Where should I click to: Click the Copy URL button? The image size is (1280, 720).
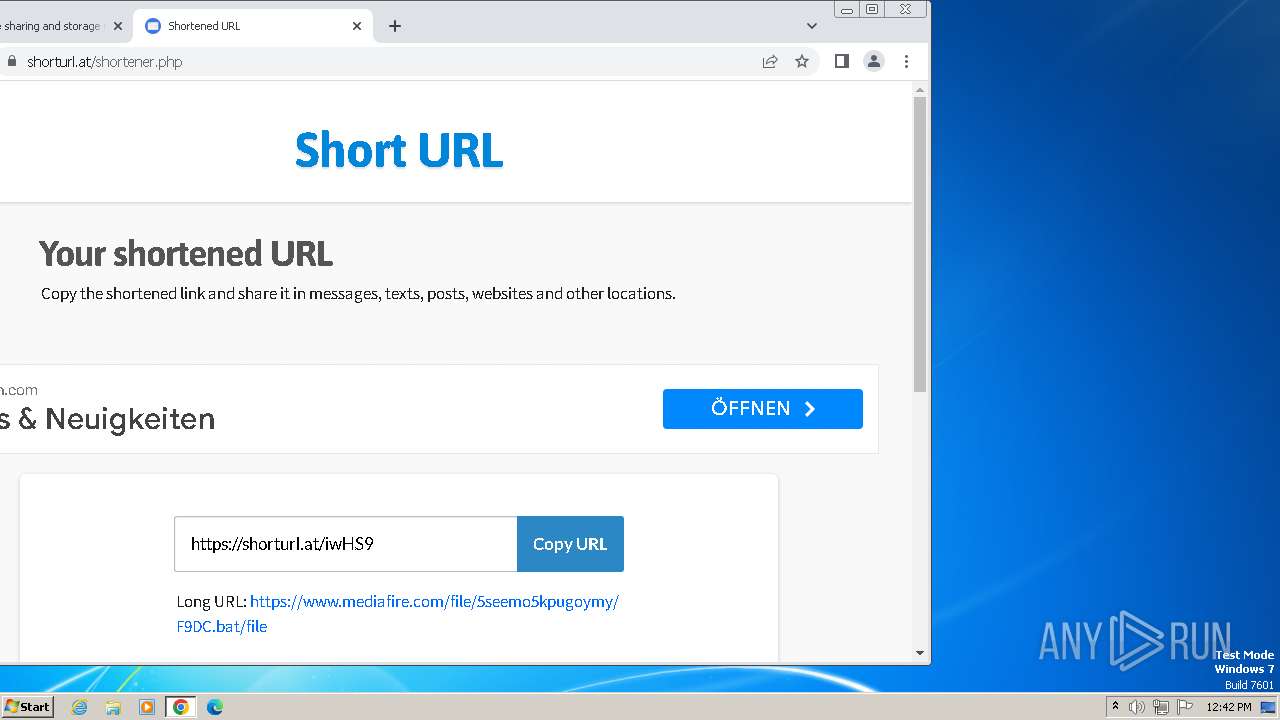[570, 544]
